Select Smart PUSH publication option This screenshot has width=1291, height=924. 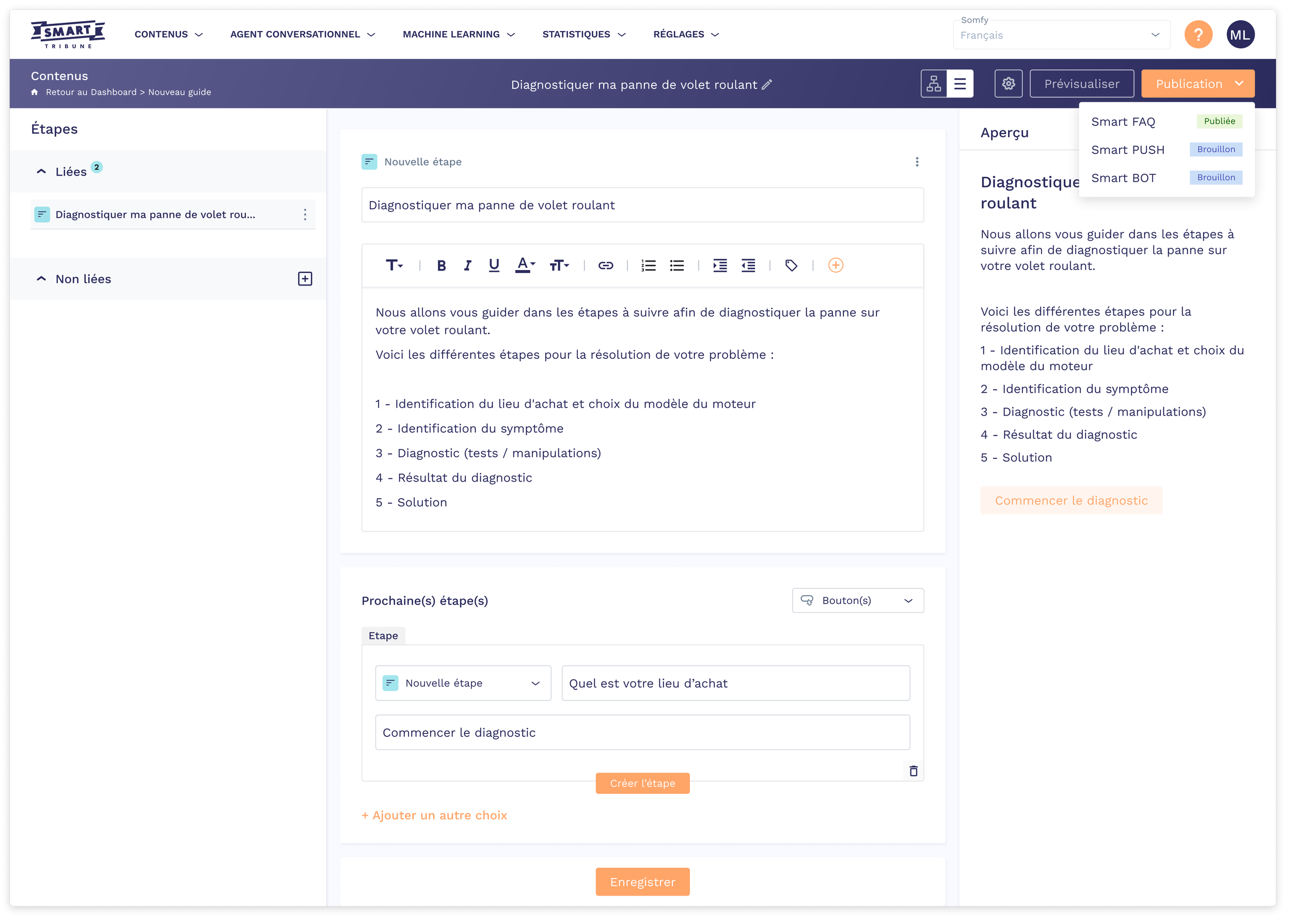pos(1127,150)
